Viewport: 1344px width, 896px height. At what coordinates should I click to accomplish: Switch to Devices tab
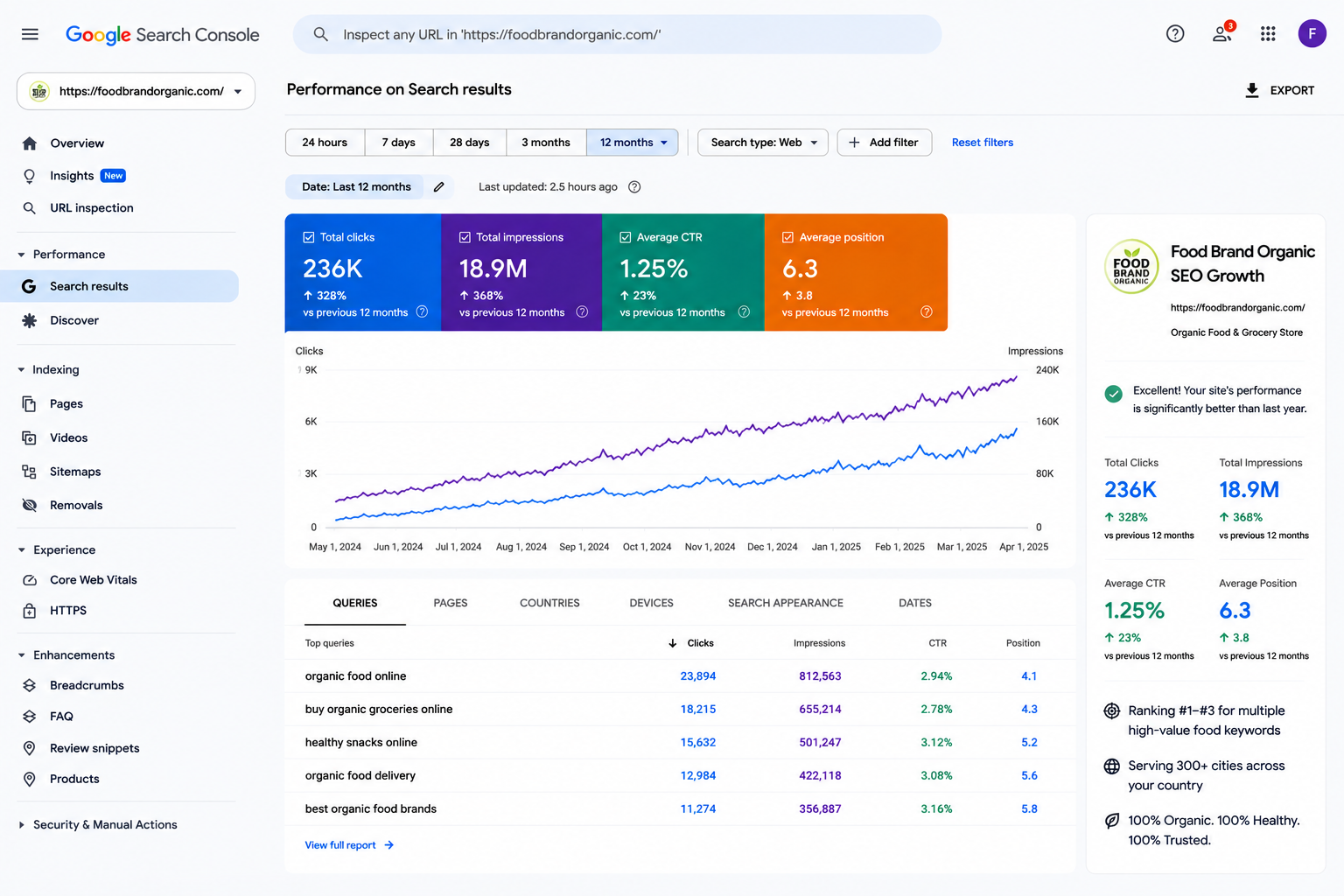pos(652,603)
